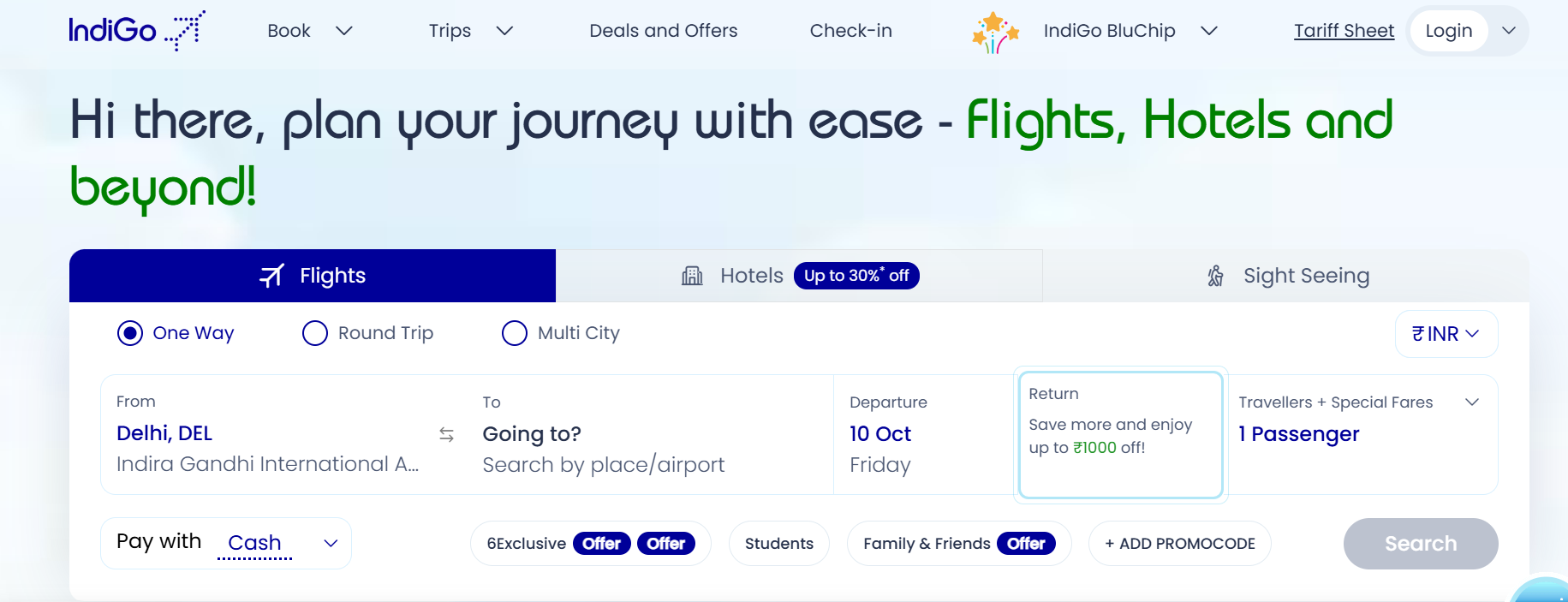Screen dimensions: 1568x602
Task: Click the BluChip stars celebration icon
Action: (x=995, y=33)
